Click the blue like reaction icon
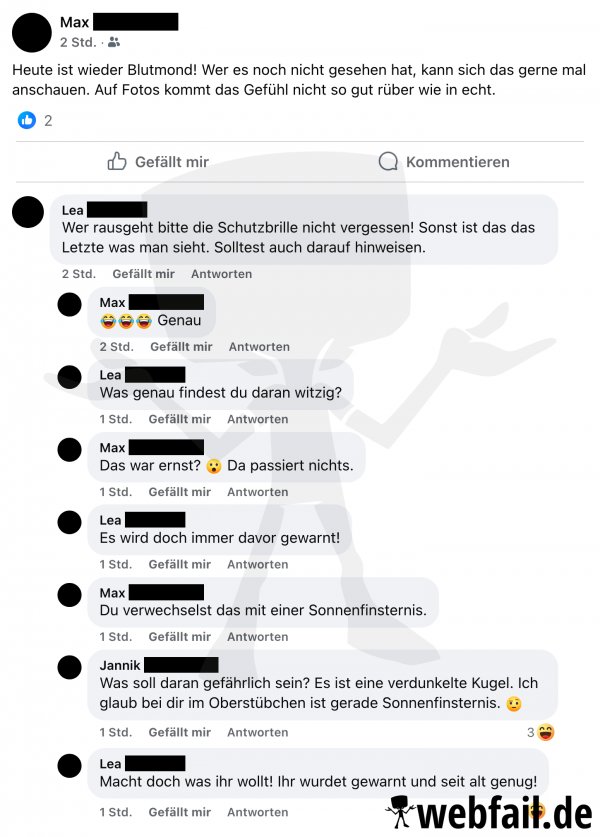The image size is (600, 837). click(x=27, y=120)
